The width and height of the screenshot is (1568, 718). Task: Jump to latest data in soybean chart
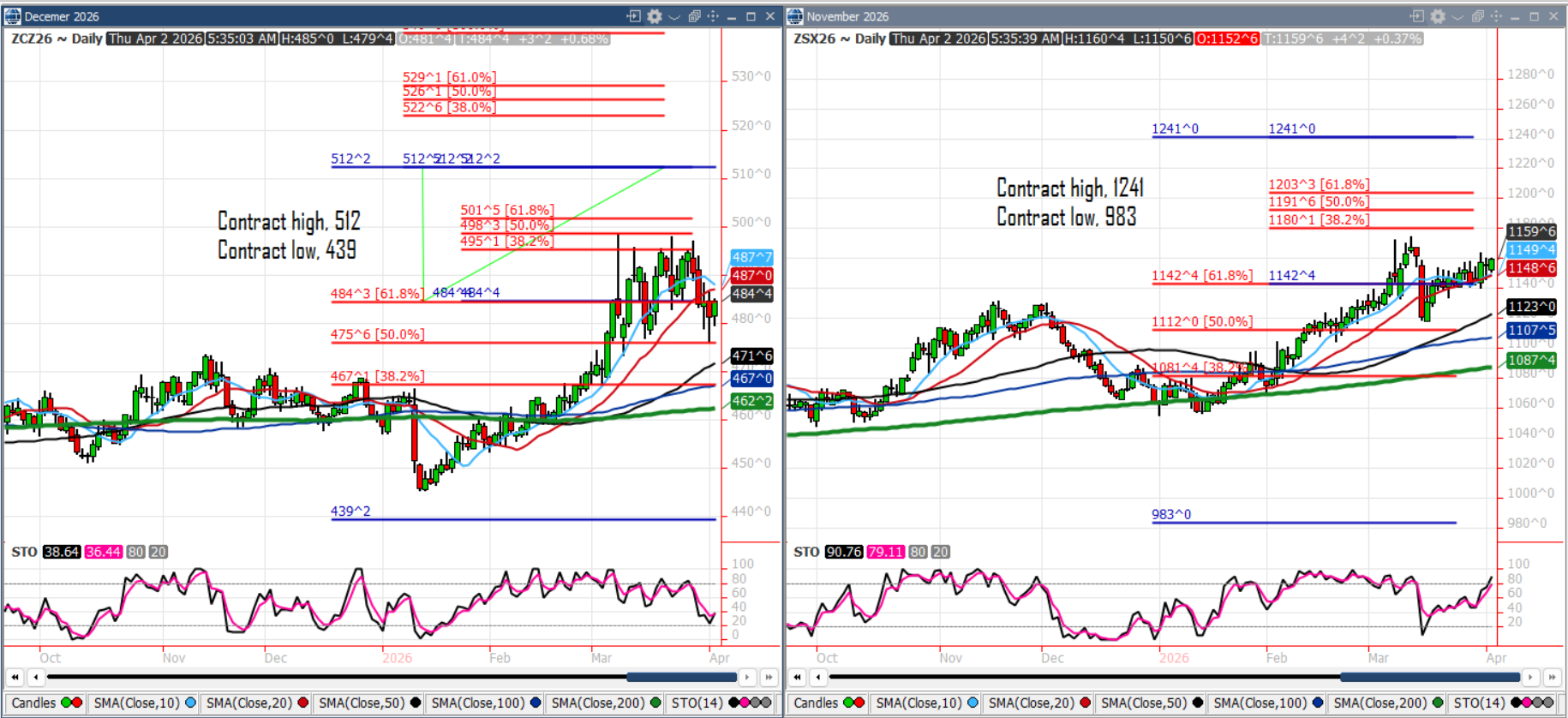(1552, 677)
